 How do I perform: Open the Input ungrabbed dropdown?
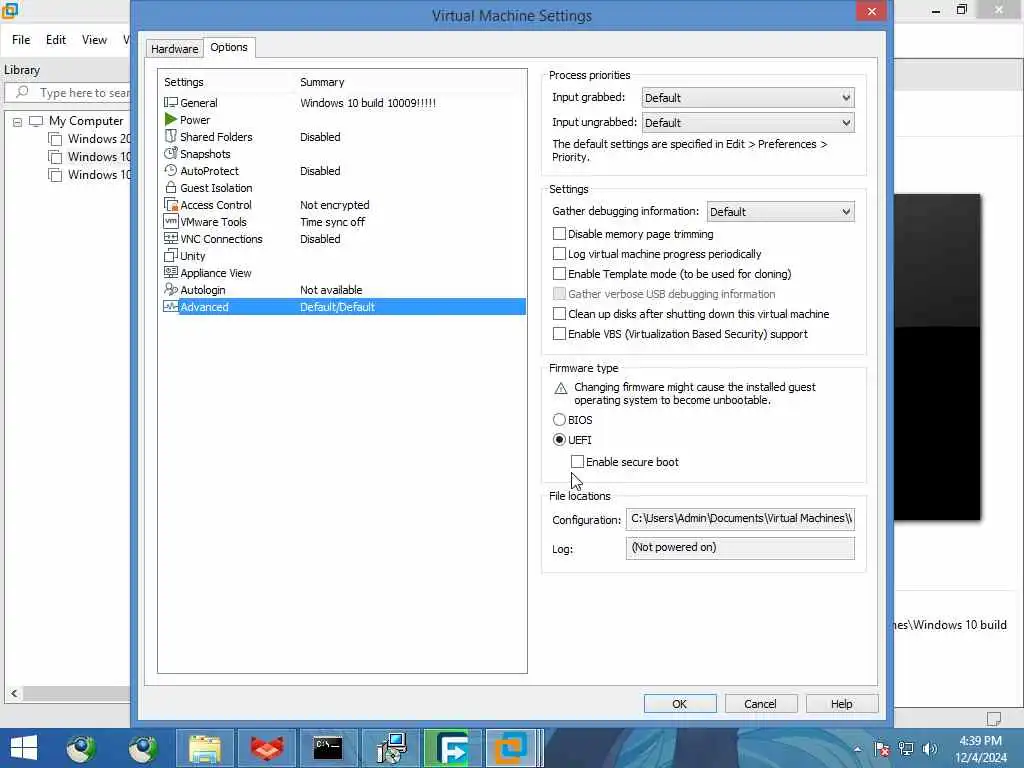click(748, 122)
